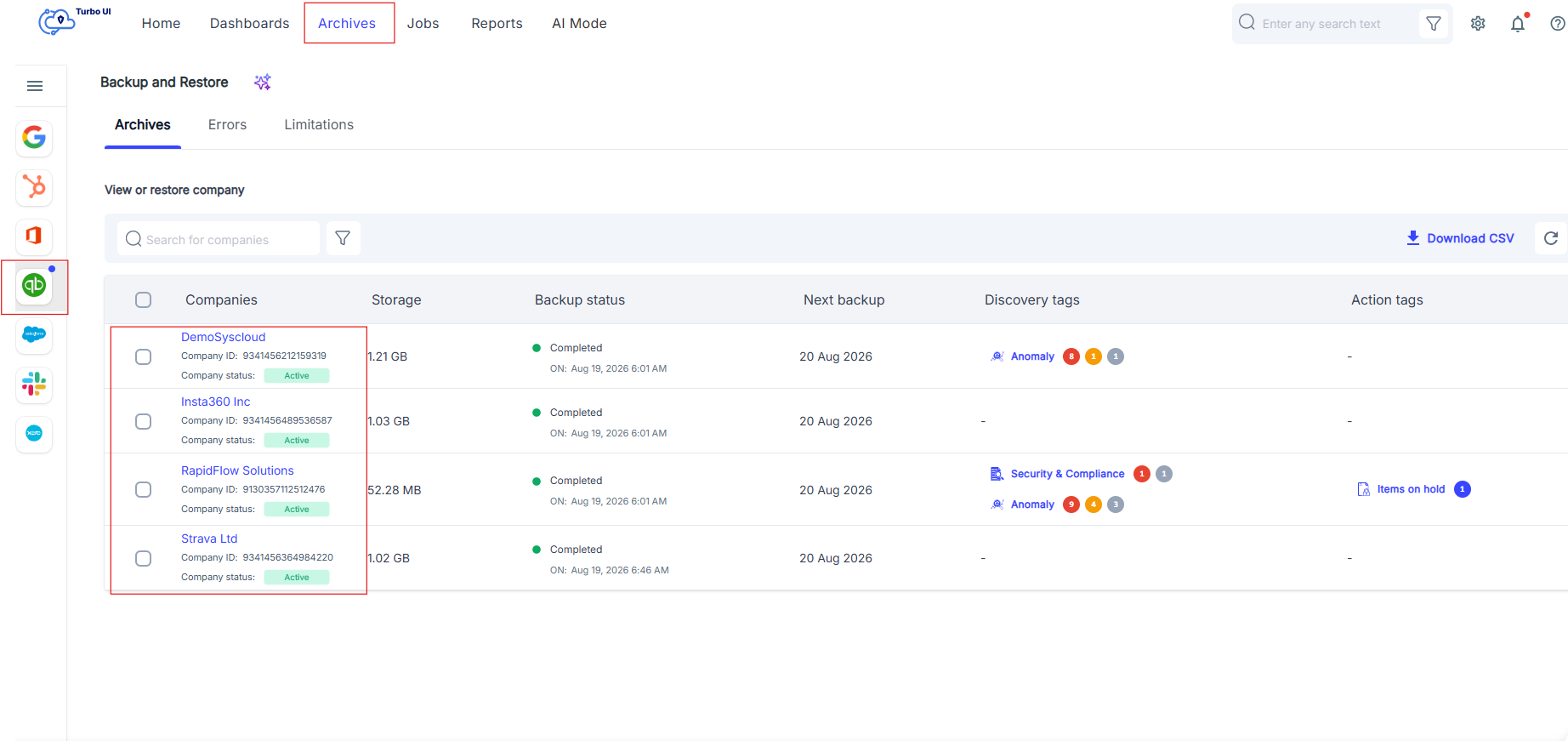Select the Salesforce cloud icon

pyautogui.click(x=34, y=334)
